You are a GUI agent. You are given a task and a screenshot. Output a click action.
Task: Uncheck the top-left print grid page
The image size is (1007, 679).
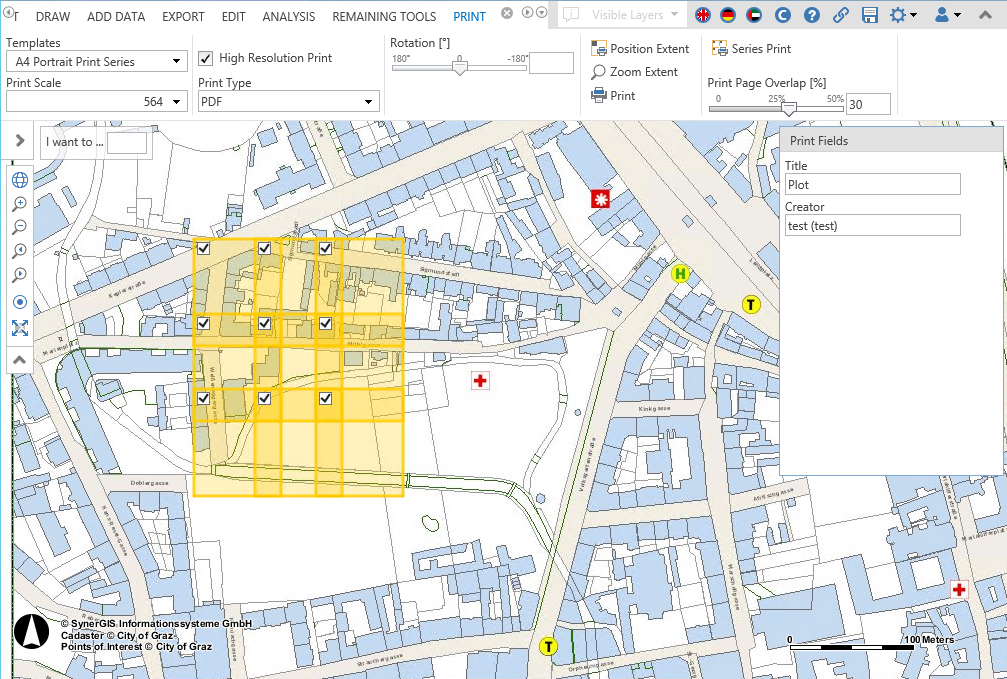coord(203,249)
